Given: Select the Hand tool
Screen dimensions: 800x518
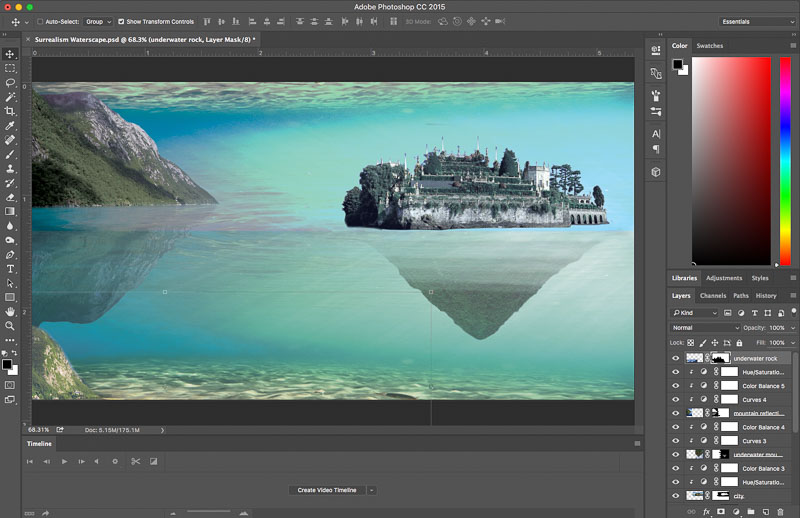Looking at the screenshot, I should [x=10, y=311].
